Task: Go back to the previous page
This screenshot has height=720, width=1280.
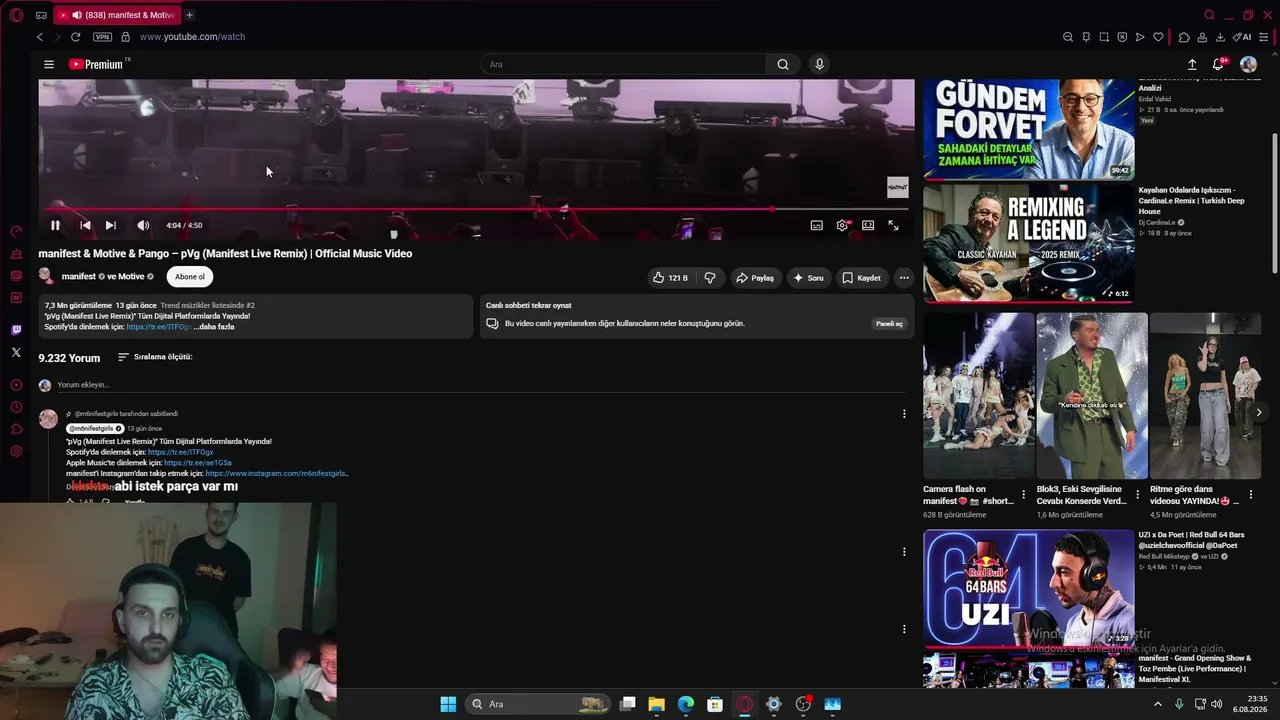Action: coord(40,37)
